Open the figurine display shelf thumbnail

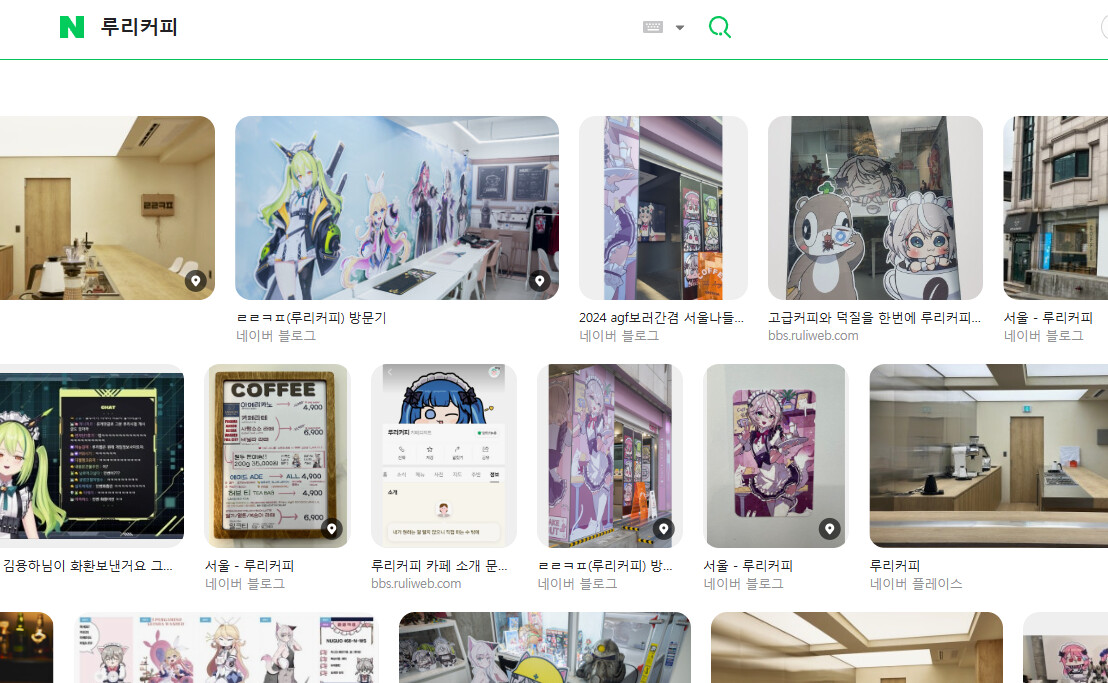pyautogui.click(x=545, y=648)
